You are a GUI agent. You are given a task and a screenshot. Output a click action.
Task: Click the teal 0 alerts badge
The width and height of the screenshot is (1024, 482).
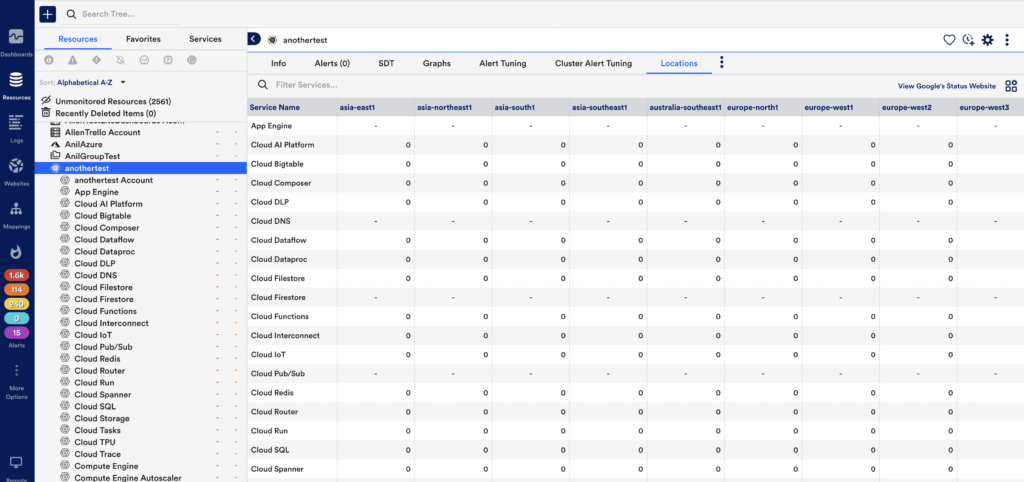click(x=16, y=318)
